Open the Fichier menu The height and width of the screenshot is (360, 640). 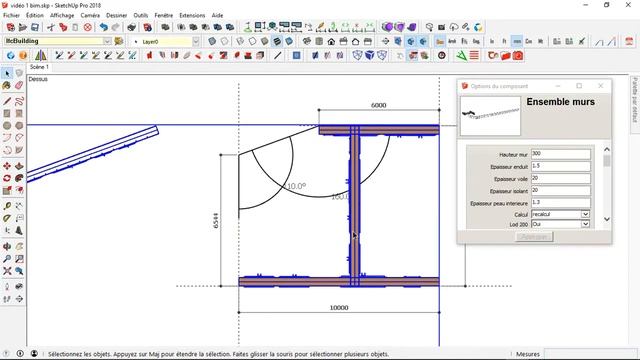[11, 15]
